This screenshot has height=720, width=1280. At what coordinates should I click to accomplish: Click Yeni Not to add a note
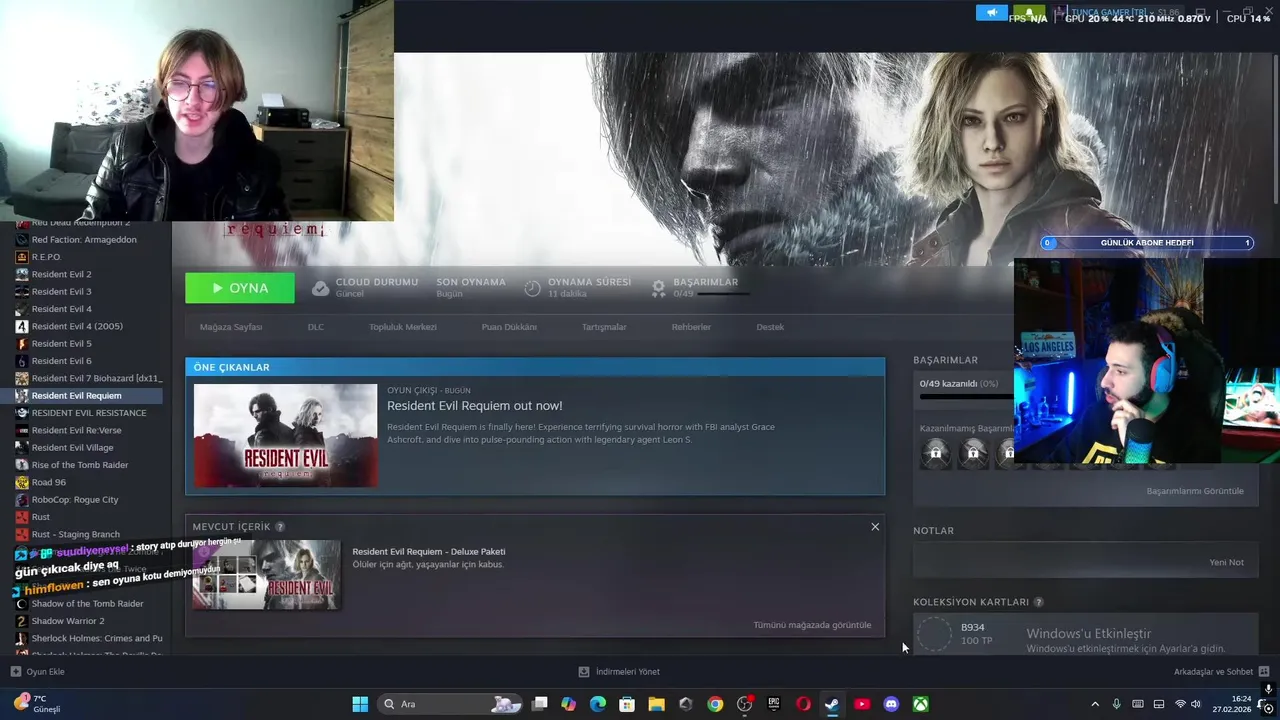point(1227,562)
